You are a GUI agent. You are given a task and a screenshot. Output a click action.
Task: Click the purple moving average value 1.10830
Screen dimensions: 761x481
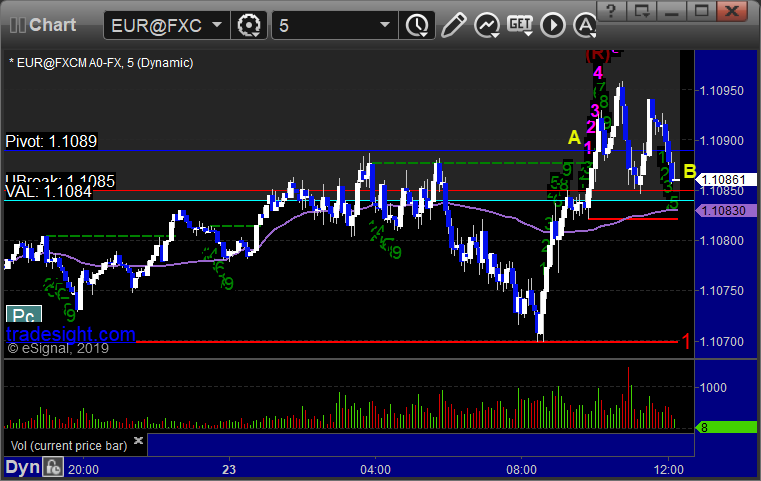click(726, 211)
